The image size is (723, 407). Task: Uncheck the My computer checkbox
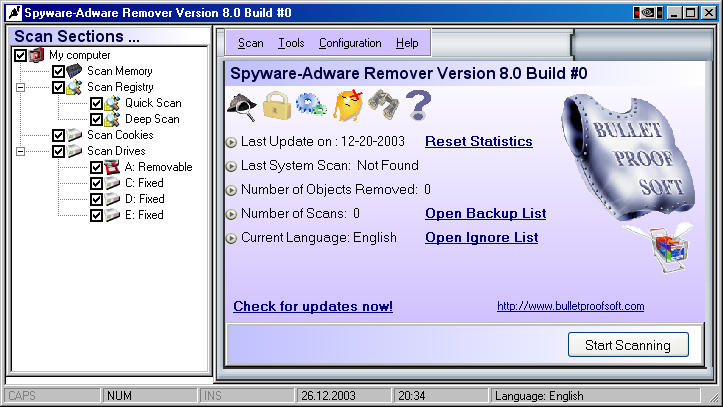[20, 55]
